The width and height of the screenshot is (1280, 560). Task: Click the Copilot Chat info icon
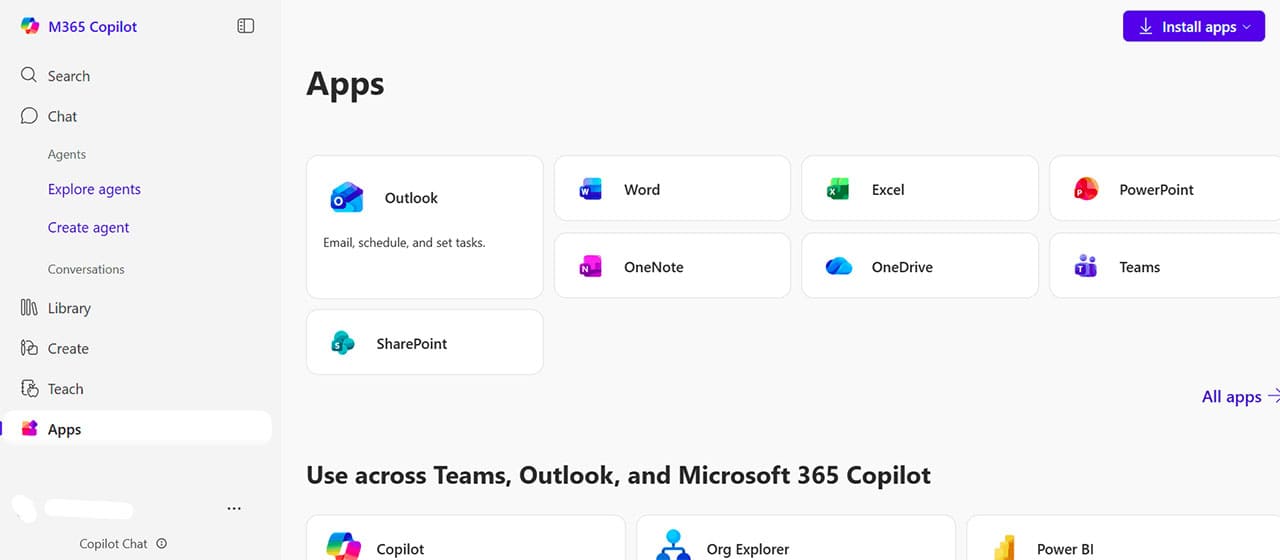[162, 544]
